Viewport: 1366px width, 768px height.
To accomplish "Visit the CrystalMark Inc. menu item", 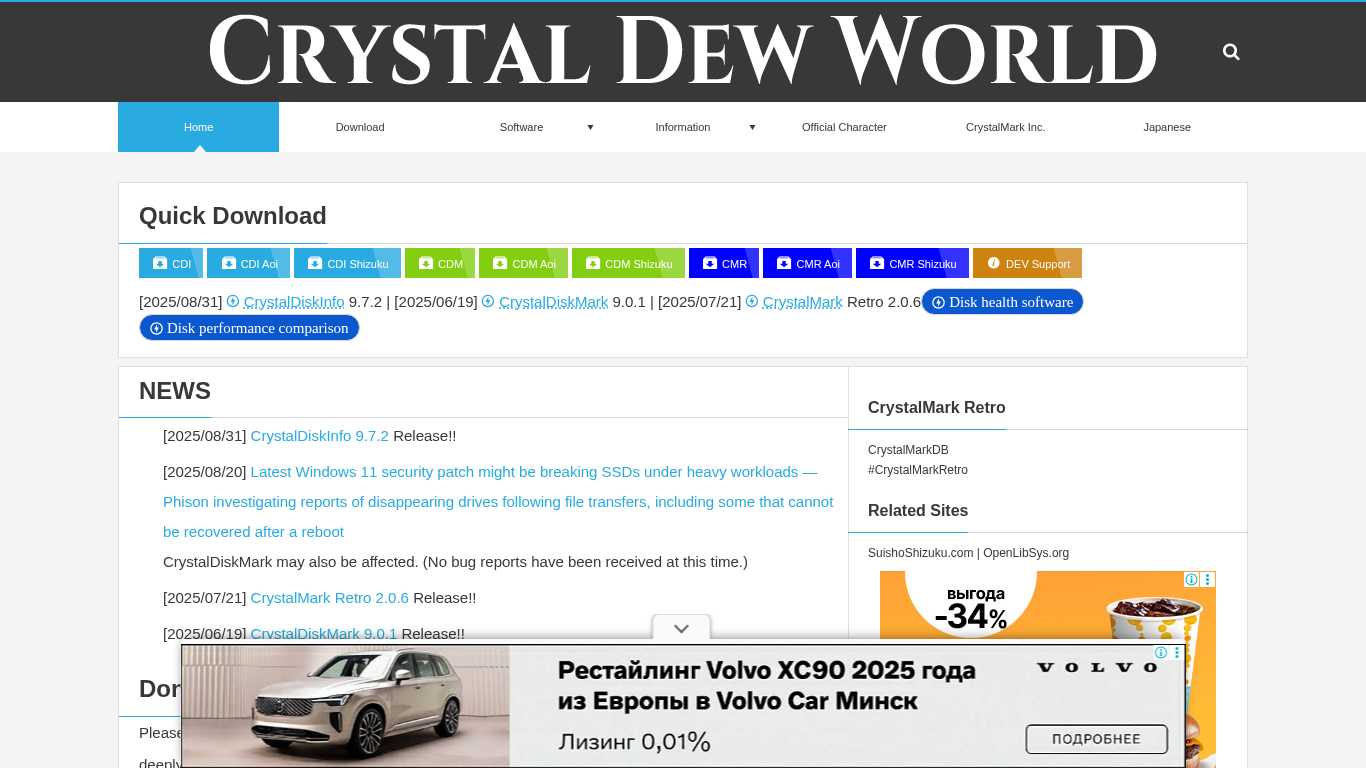I will tap(1006, 127).
